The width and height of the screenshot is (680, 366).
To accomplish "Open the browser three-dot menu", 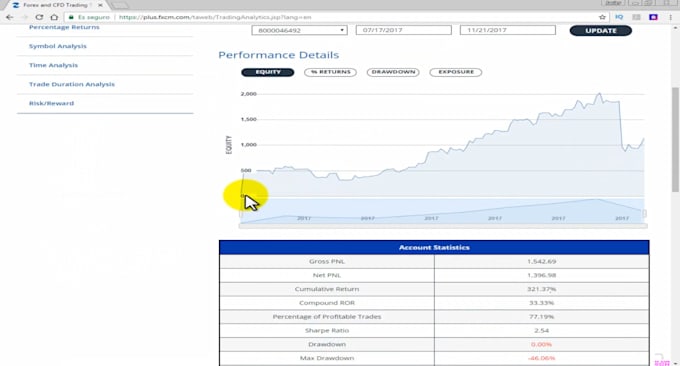I will [x=671, y=17].
